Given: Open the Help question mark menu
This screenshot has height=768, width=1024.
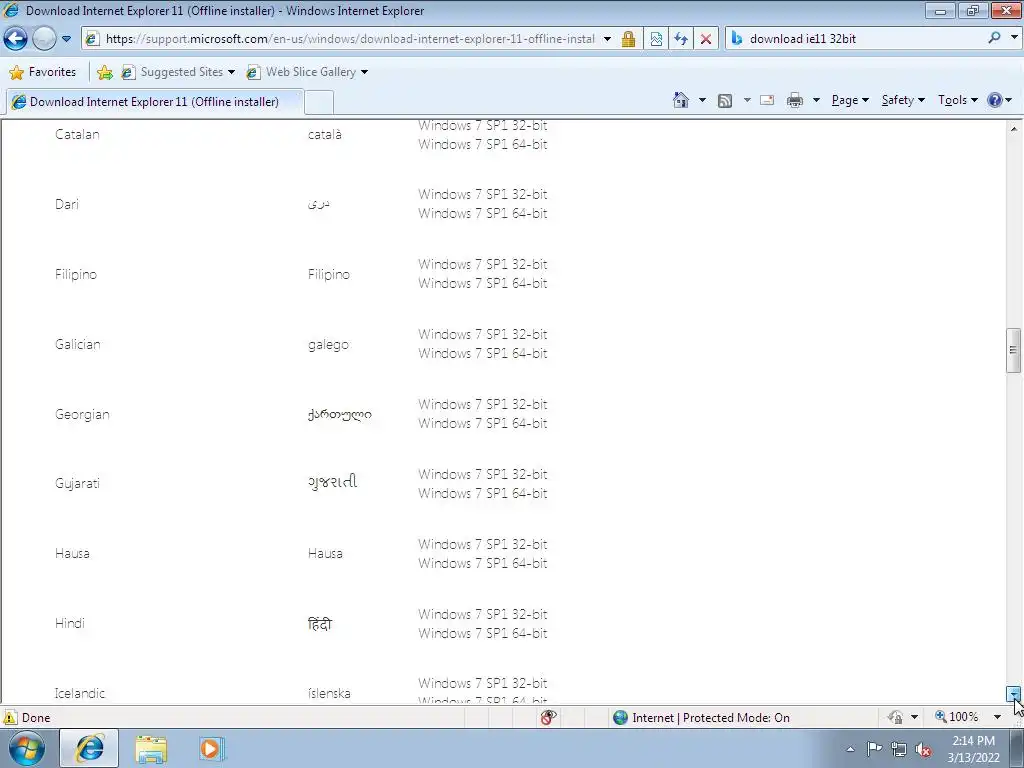Looking at the screenshot, I should [x=999, y=100].
